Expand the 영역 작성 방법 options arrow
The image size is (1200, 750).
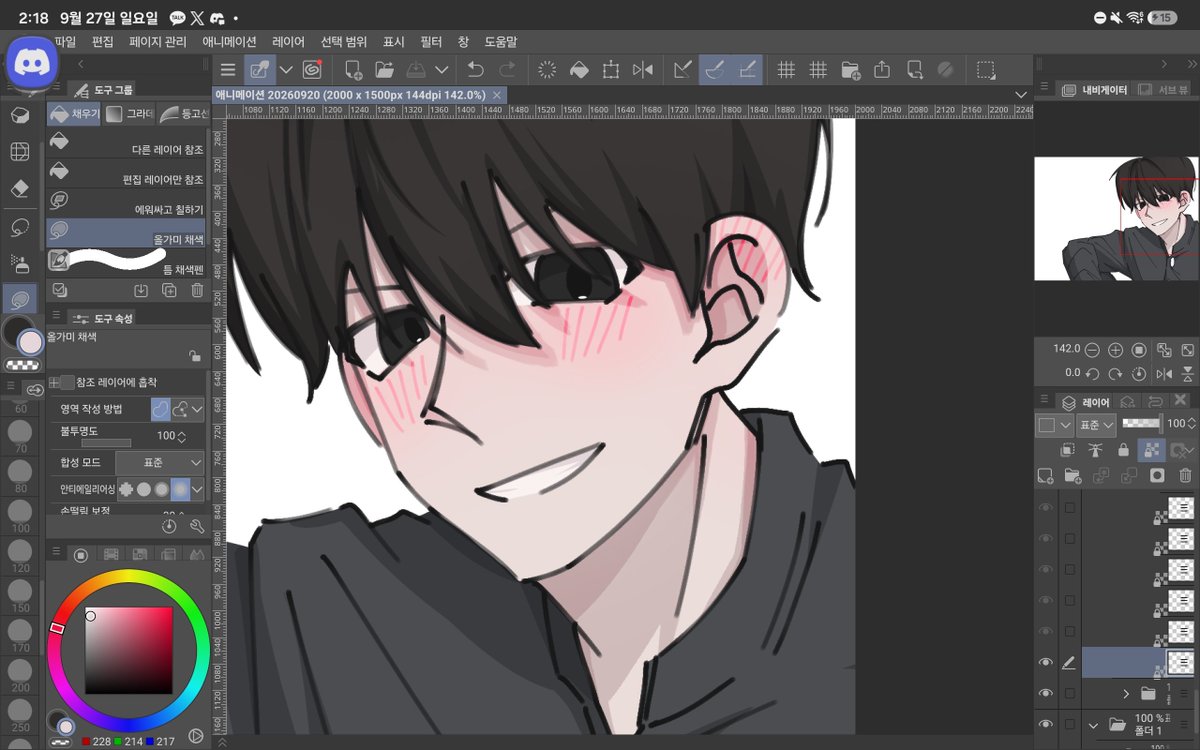coord(198,409)
